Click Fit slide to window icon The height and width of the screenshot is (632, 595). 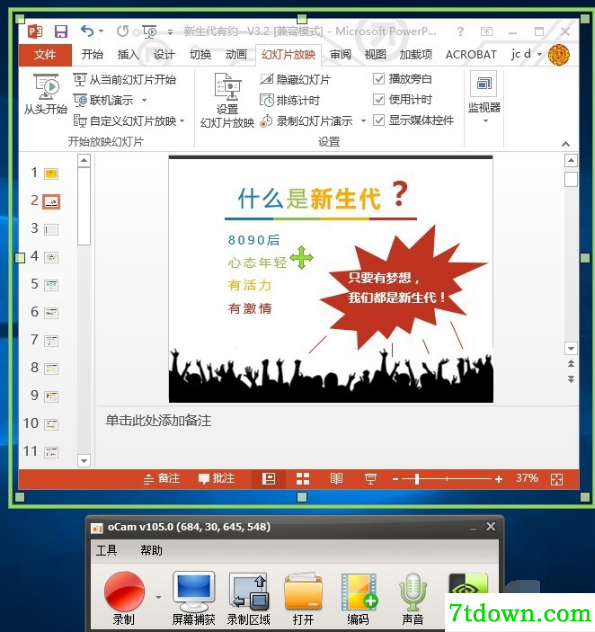click(557, 479)
